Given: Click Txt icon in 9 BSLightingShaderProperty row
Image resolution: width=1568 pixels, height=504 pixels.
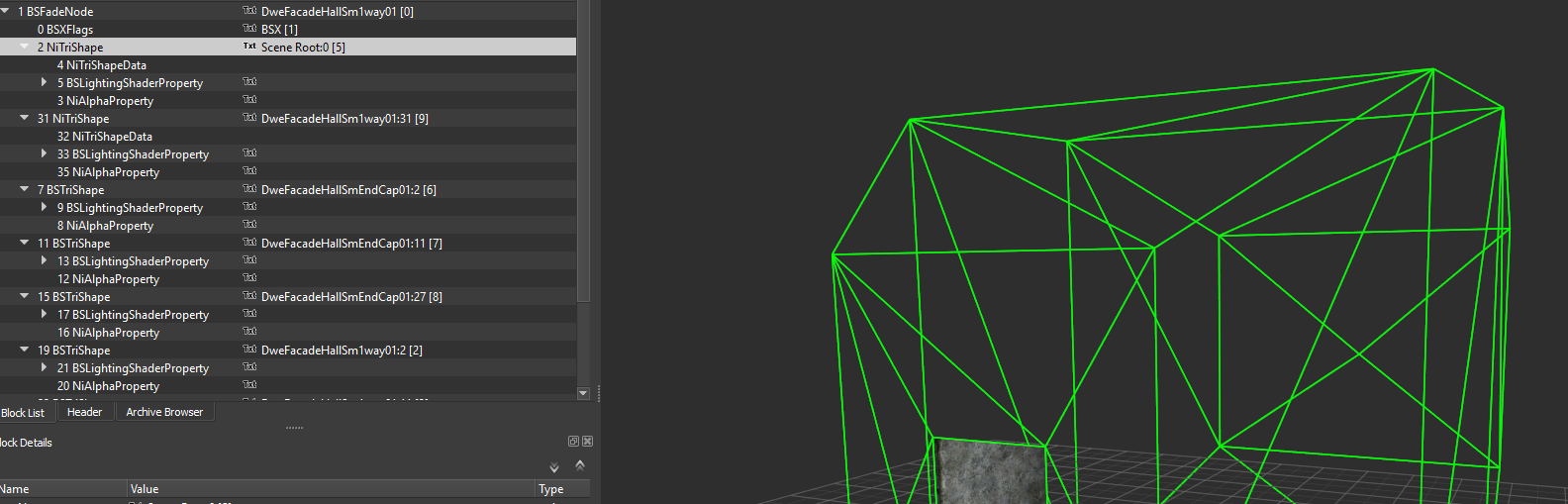Looking at the screenshot, I should (249, 207).
